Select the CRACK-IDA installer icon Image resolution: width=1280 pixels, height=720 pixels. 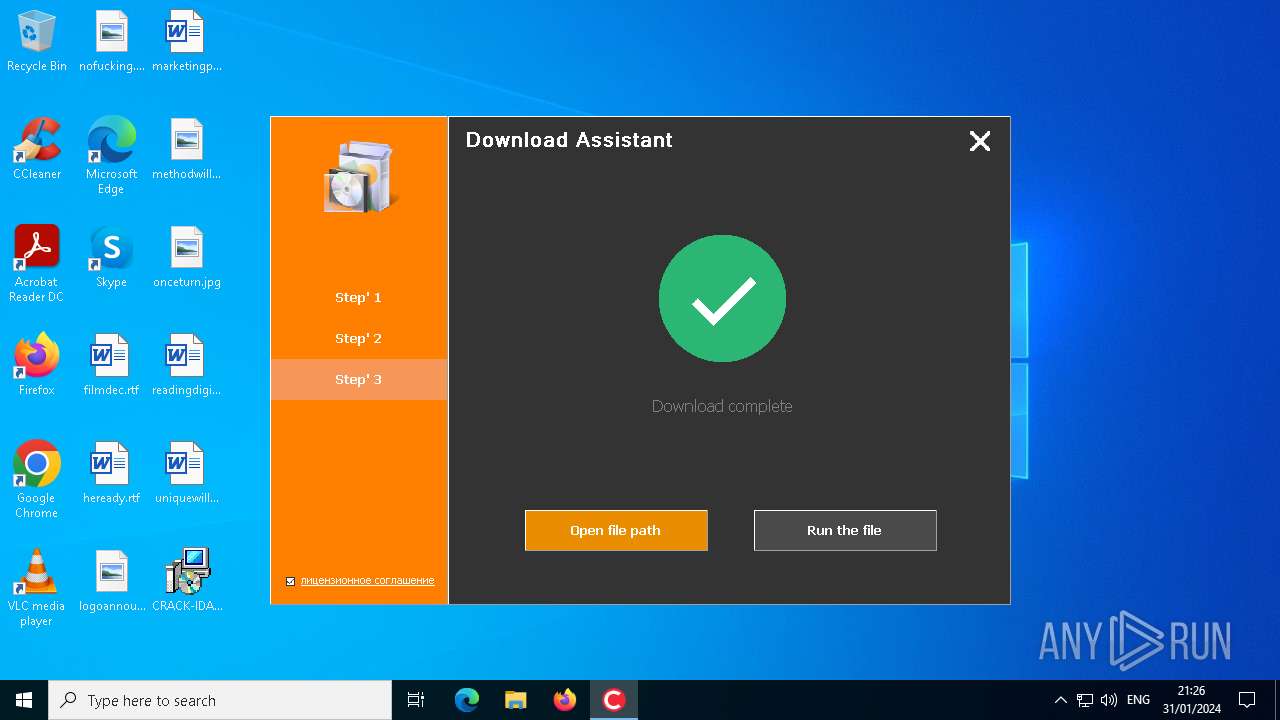(x=186, y=581)
